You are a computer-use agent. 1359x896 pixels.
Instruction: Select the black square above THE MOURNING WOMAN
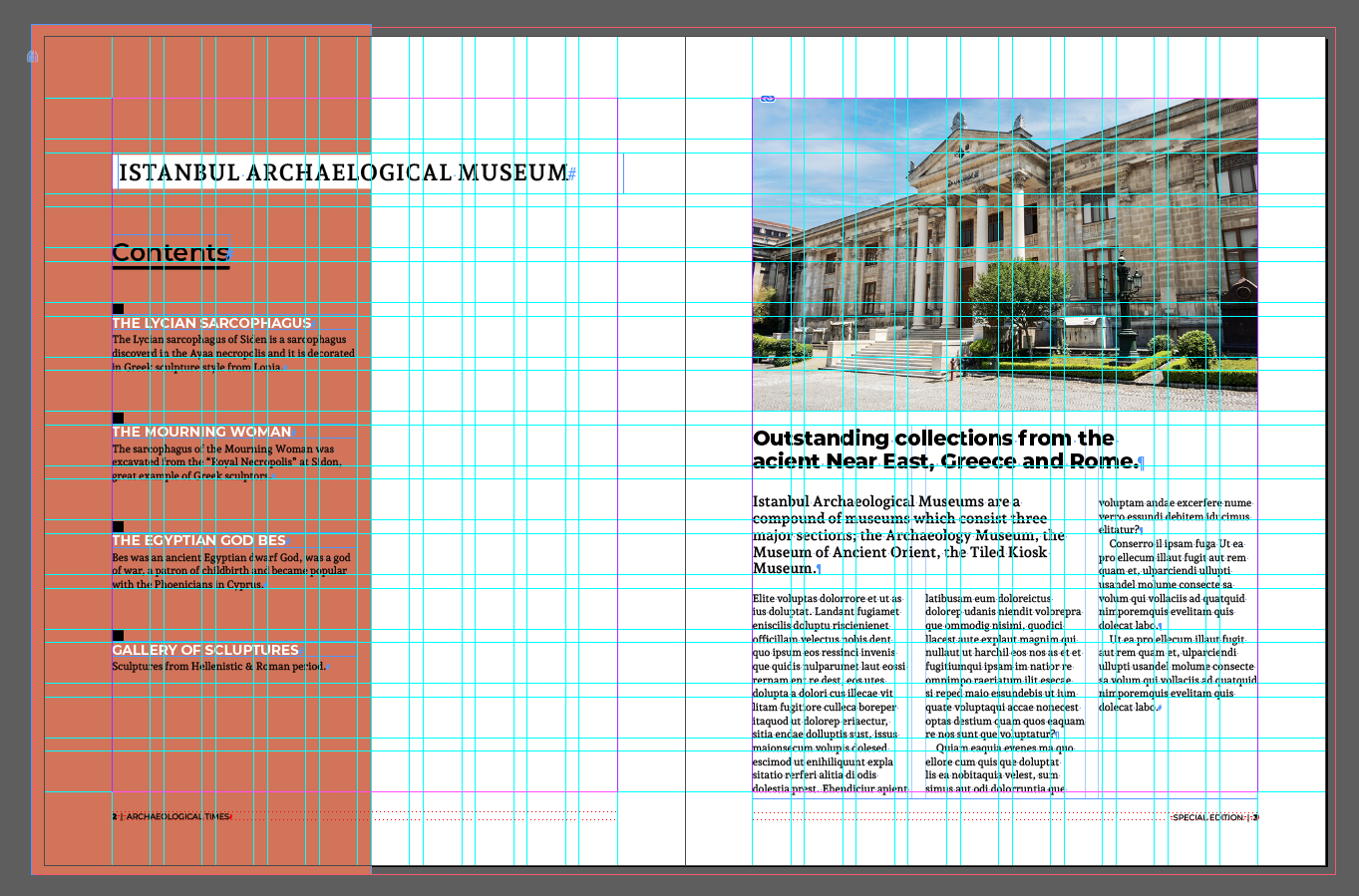pyautogui.click(x=118, y=418)
